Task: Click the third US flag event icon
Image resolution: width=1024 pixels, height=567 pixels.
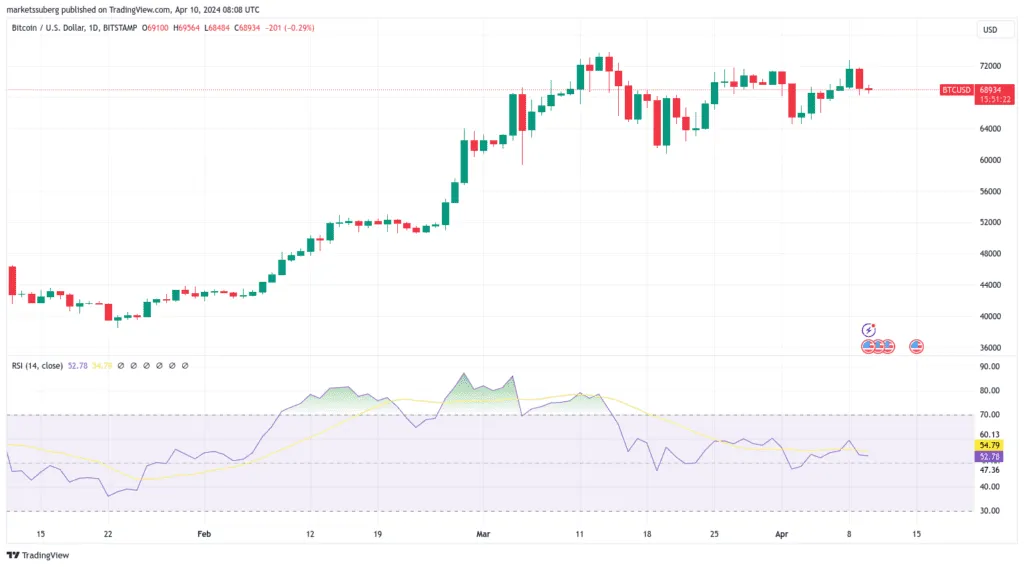Action: tap(887, 347)
